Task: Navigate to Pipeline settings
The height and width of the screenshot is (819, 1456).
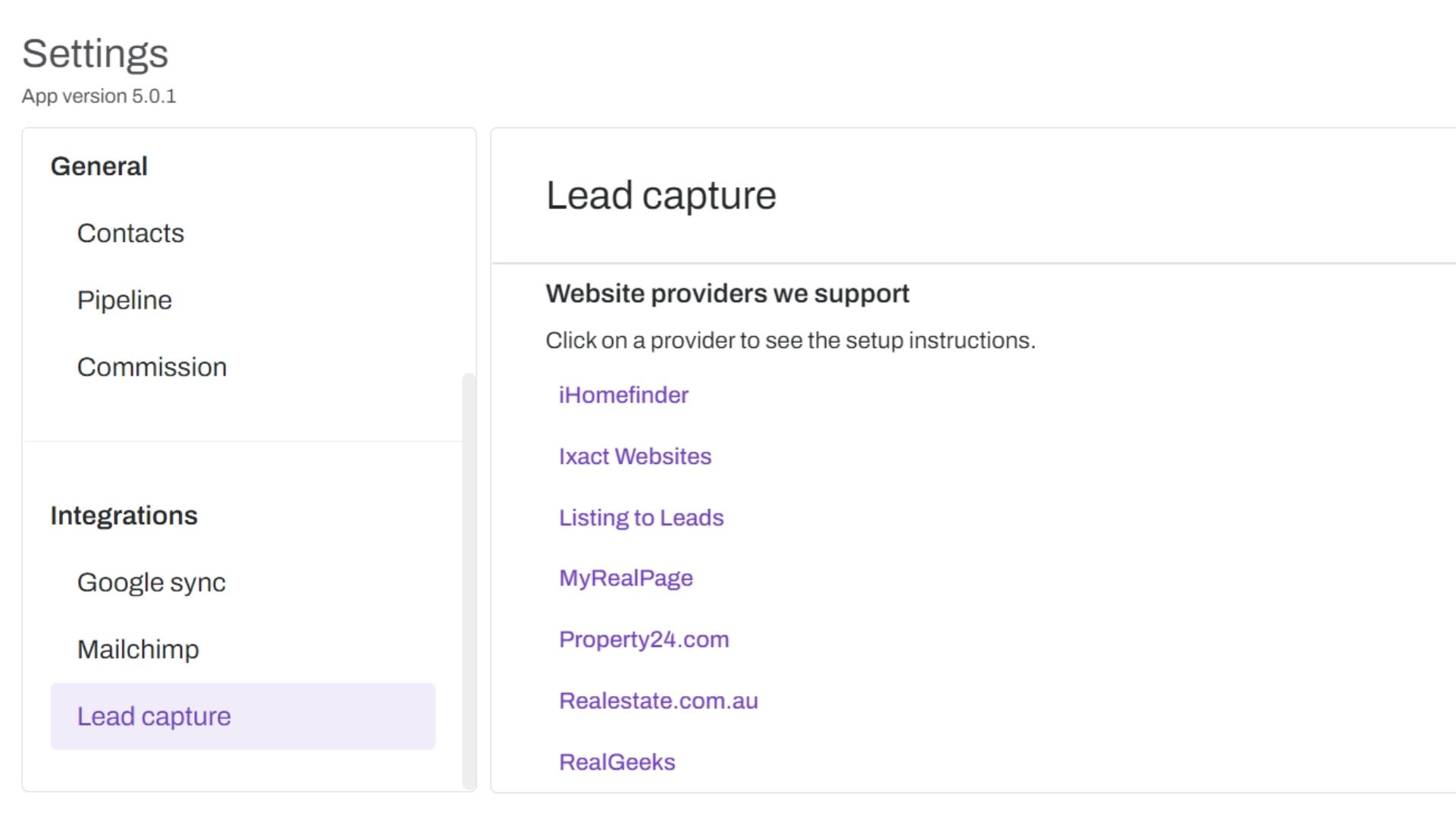Action: pyautogui.click(x=124, y=299)
